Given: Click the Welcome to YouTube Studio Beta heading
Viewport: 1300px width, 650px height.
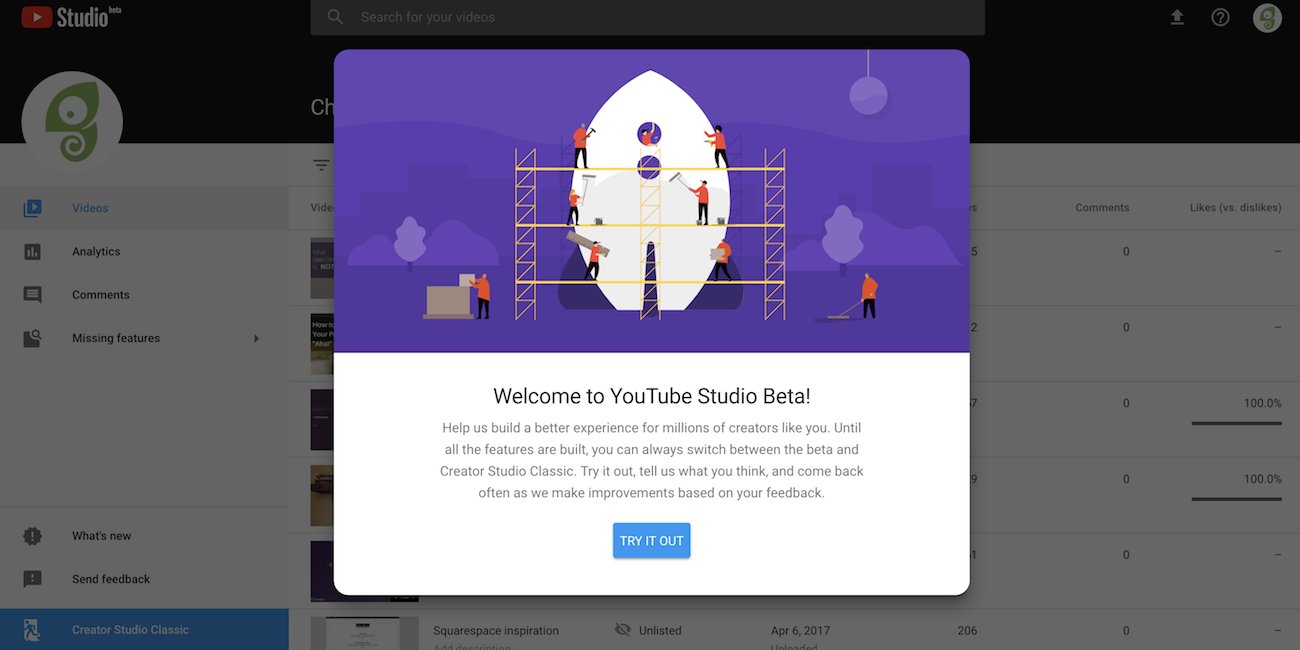Looking at the screenshot, I should coord(652,396).
